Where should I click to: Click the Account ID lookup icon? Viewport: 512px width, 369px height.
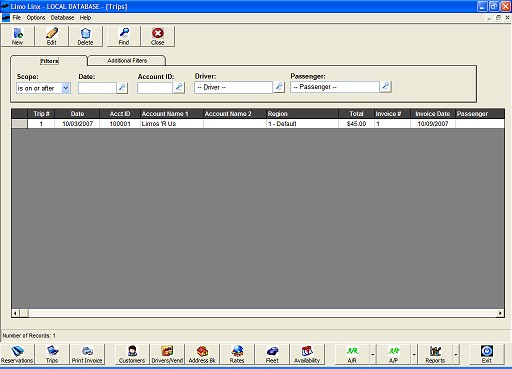179,88
